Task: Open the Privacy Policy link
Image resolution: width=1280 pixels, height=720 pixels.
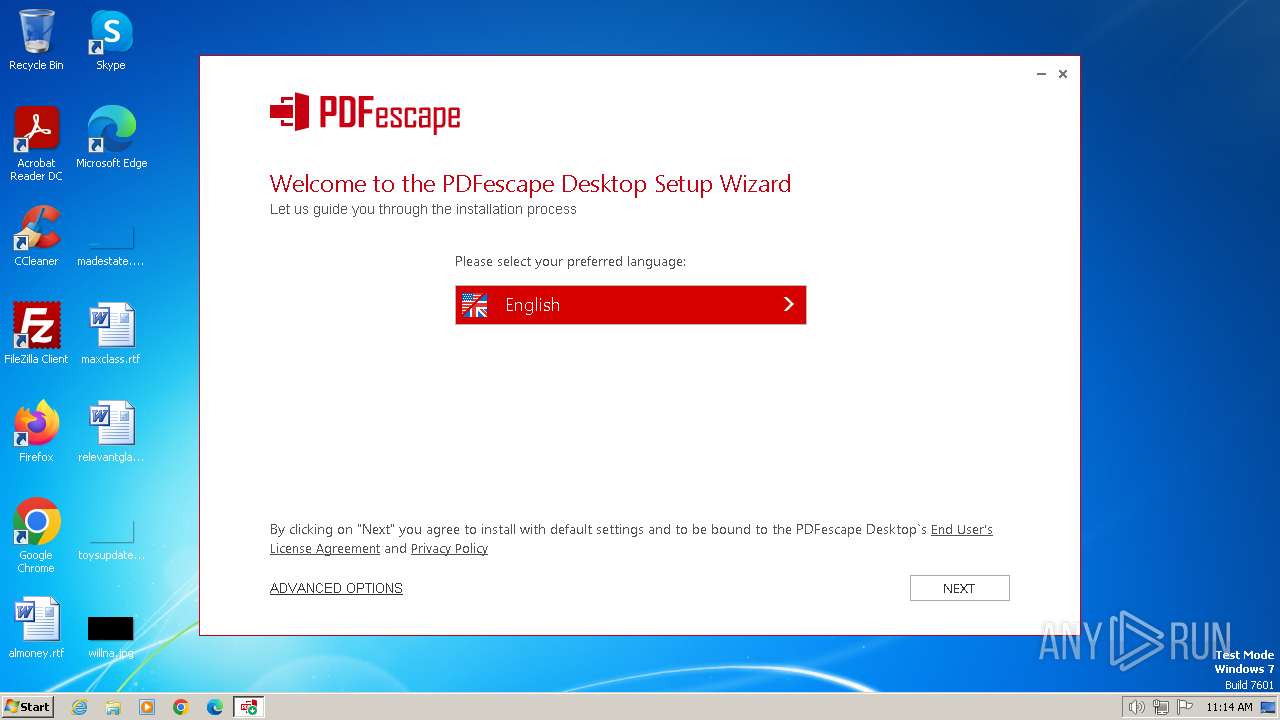Action: pyautogui.click(x=449, y=548)
